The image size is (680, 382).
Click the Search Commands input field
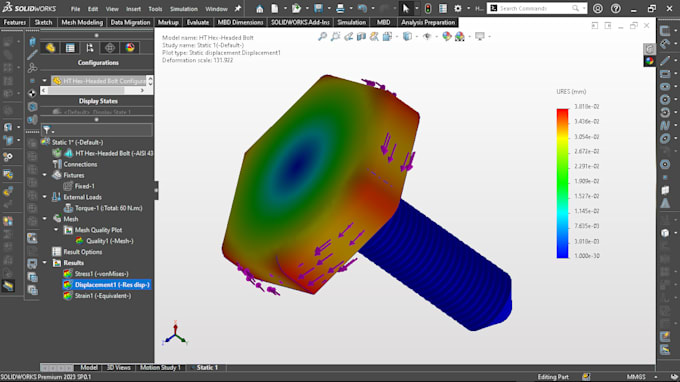point(535,9)
